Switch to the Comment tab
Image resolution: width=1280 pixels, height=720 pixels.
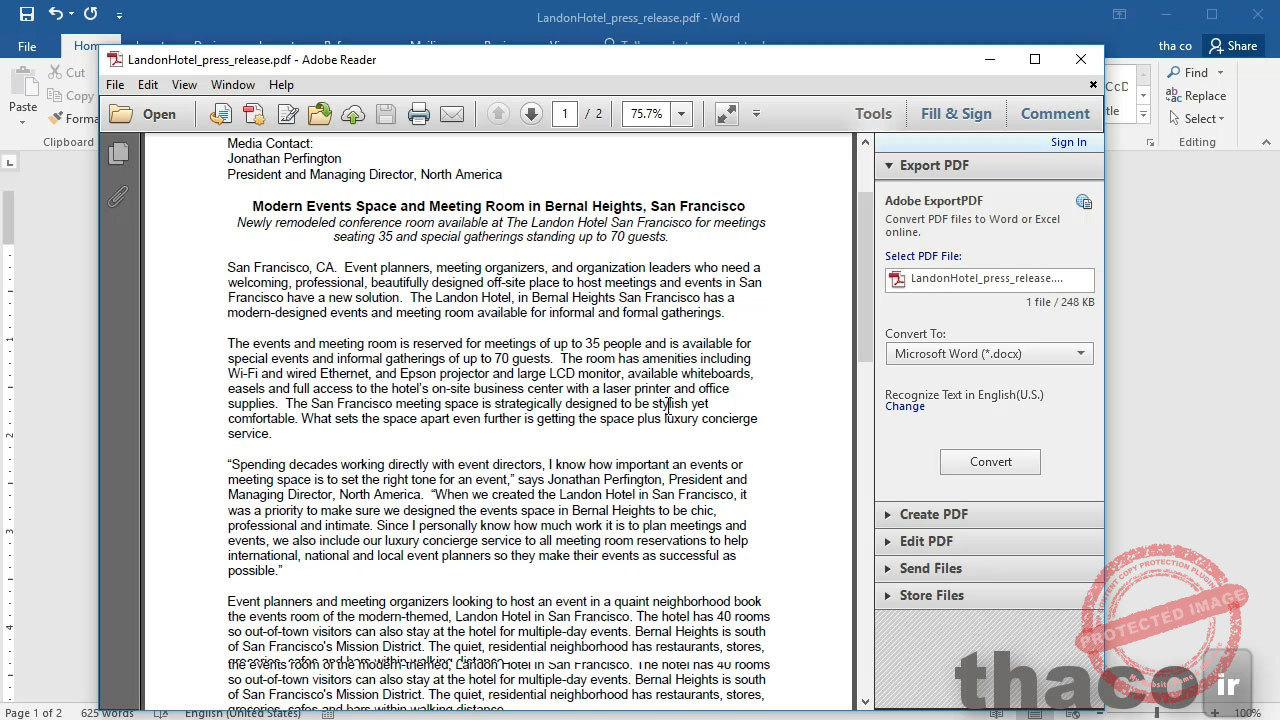pos(1054,113)
